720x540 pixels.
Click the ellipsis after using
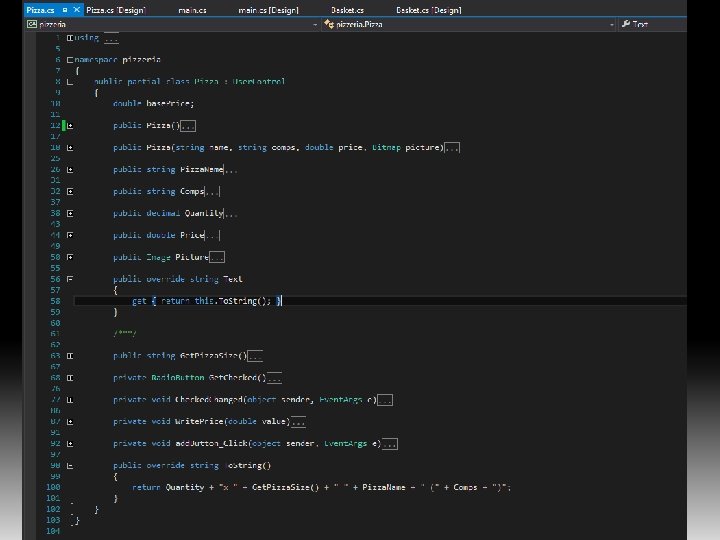pos(111,39)
